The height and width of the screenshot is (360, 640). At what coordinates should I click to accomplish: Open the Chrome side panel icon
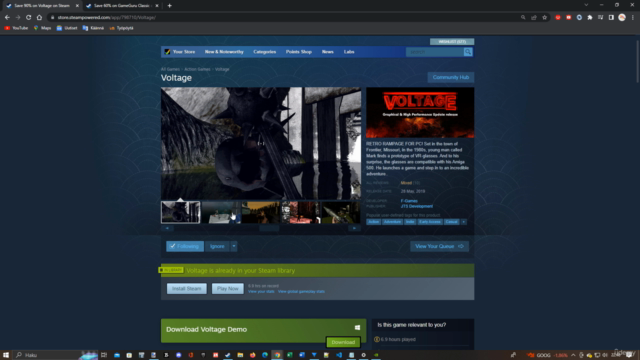(x=611, y=18)
